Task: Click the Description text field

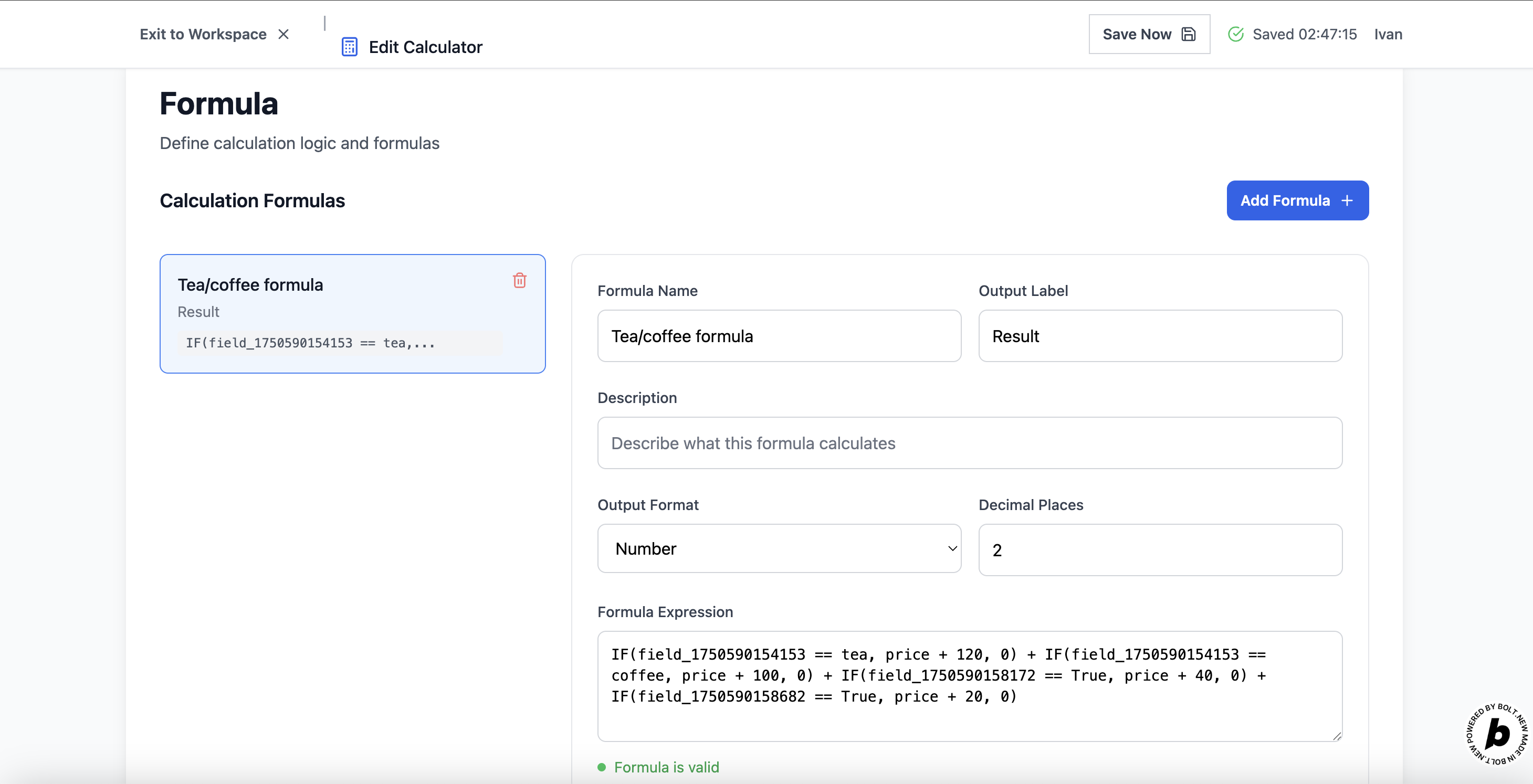Action: pyautogui.click(x=969, y=443)
